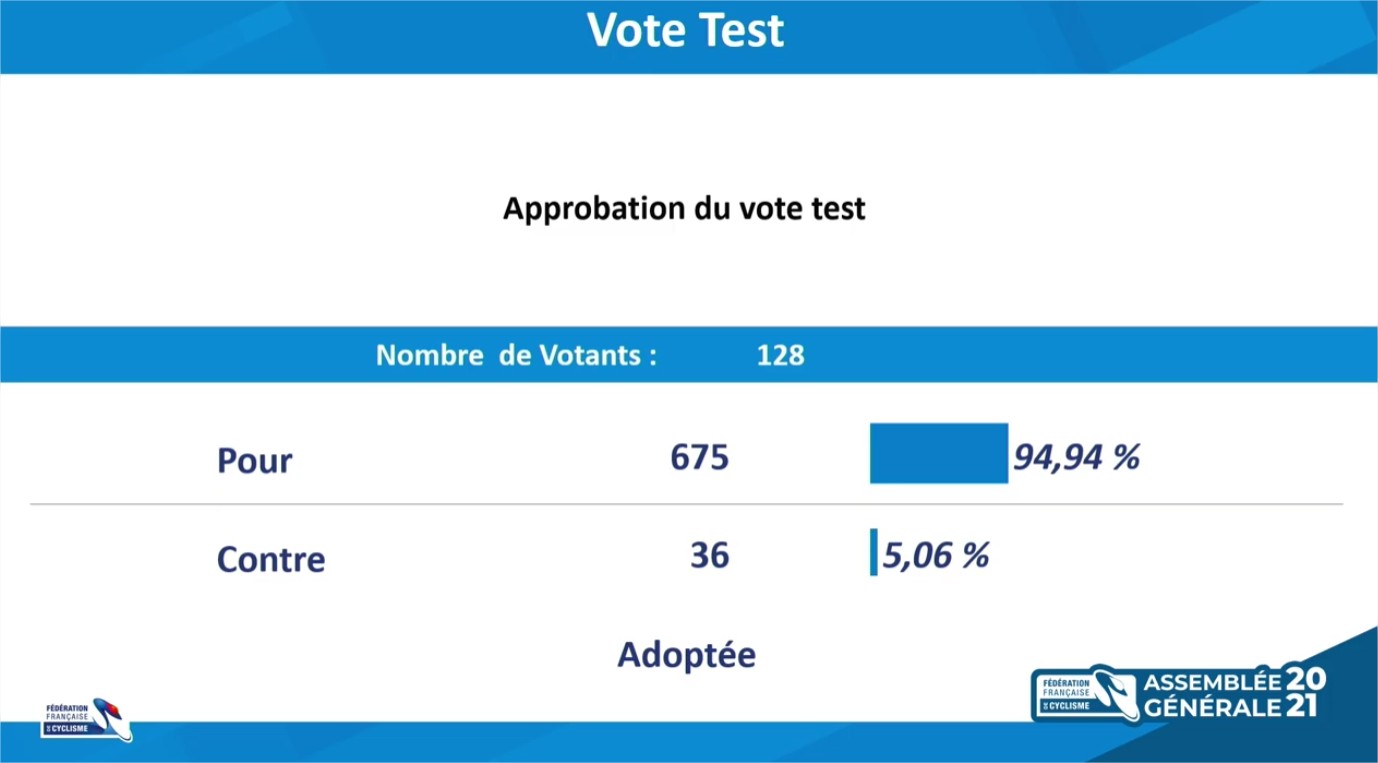This screenshot has width=1378, height=763.
Task: Click the 94,94 % percentage text
Action: tap(1076, 457)
